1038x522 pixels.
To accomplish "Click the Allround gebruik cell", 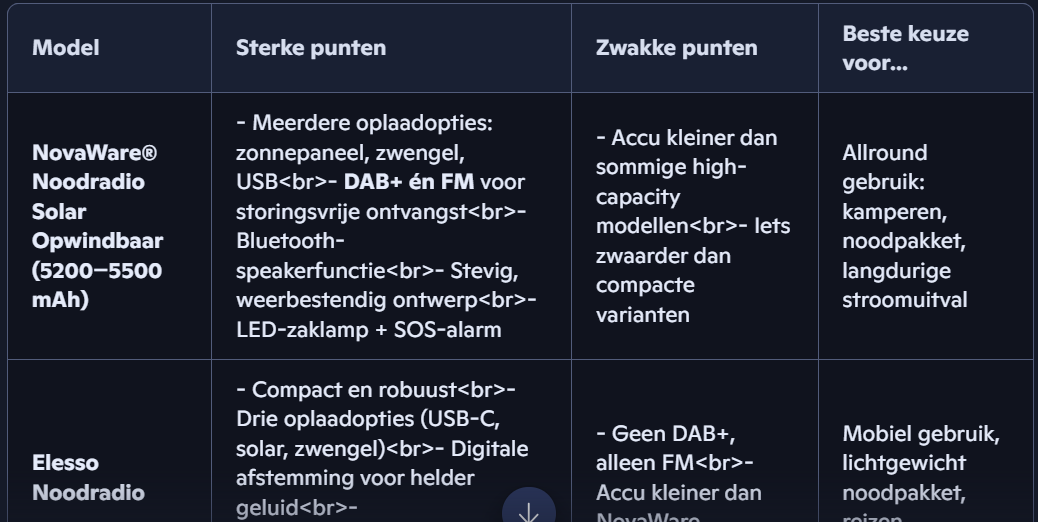I will (x=904, y=226).
